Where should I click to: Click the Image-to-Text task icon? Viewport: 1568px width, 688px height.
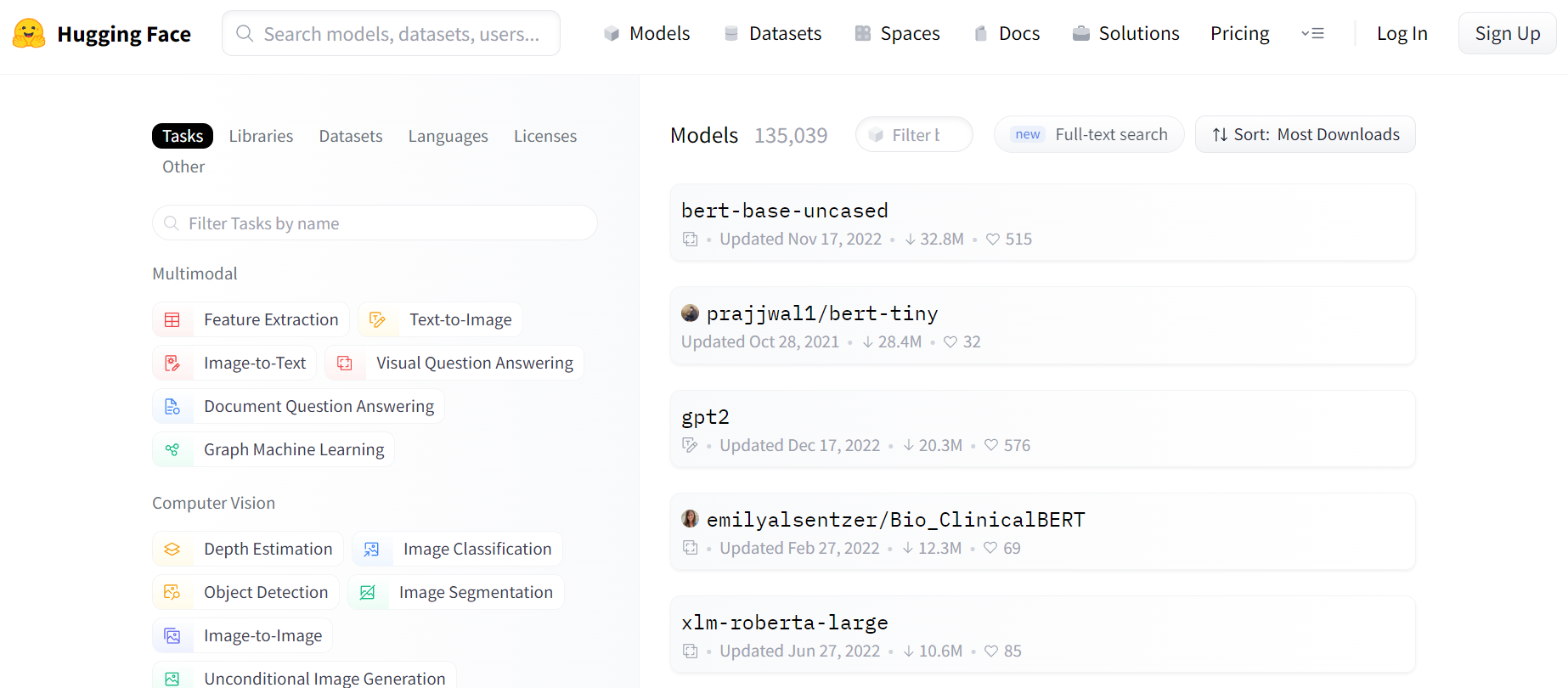coord(172,363)
